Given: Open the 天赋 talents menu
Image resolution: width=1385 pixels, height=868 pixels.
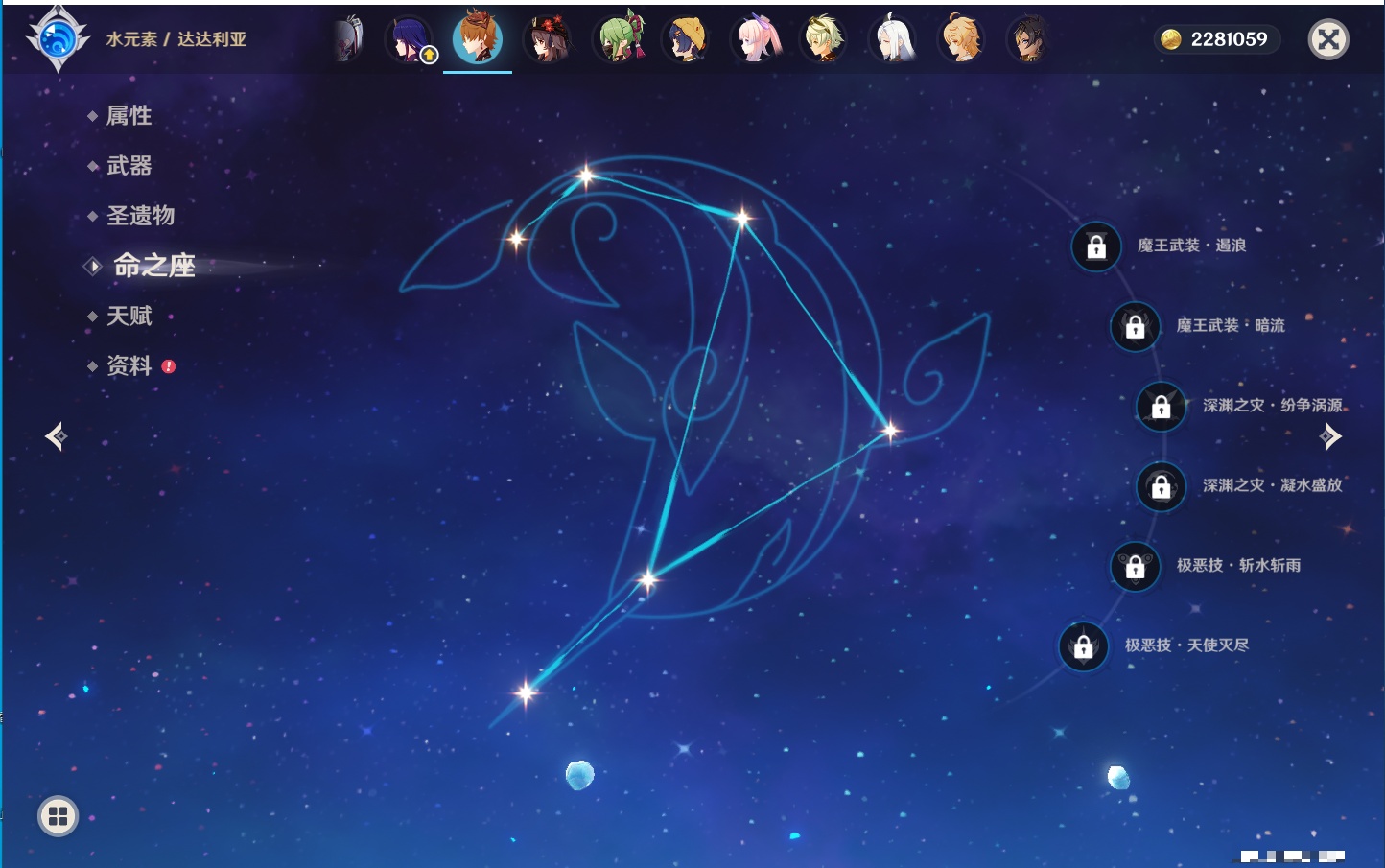Looking at the screenshot, I should point(129,316).
